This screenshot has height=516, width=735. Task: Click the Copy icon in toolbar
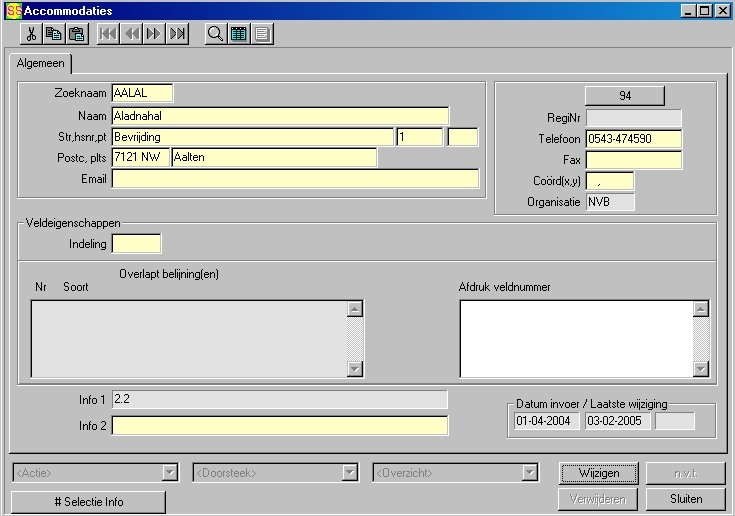pos(55,34)
